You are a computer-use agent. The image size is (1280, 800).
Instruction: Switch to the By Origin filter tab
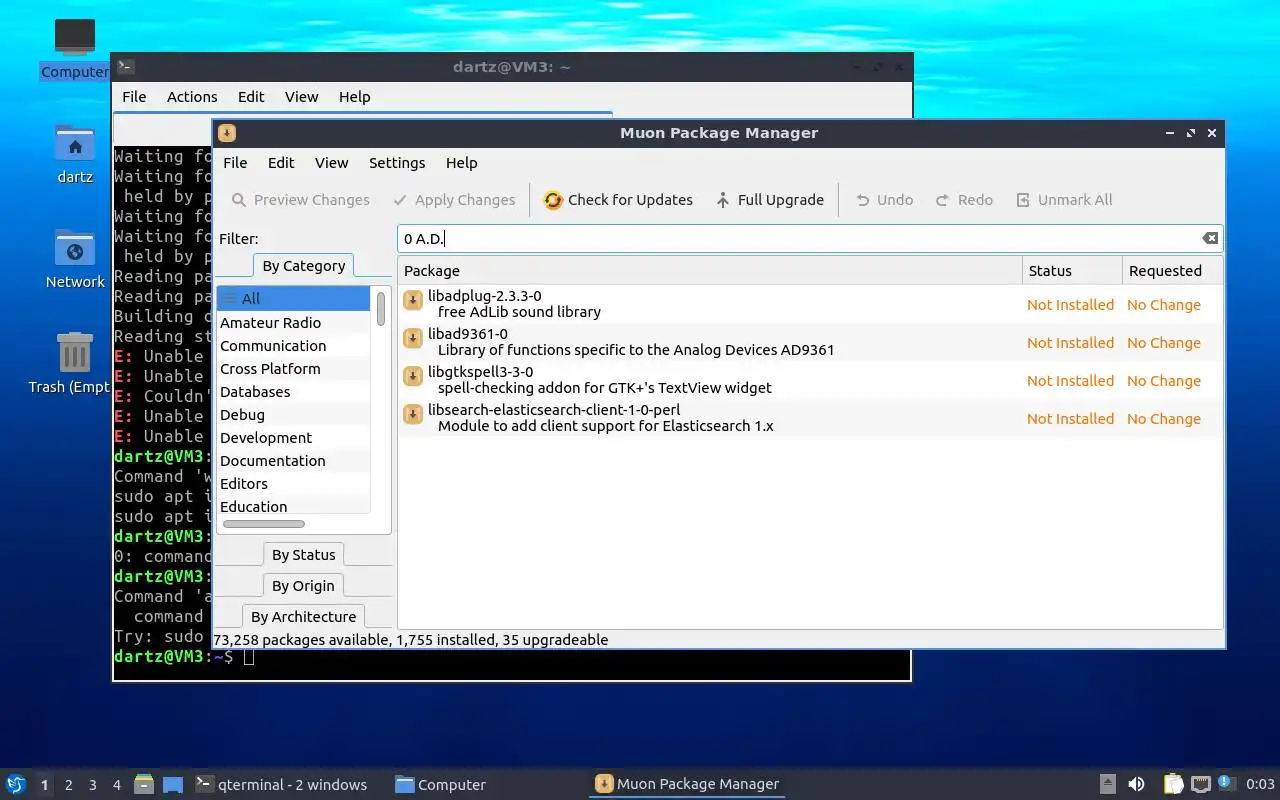tap(303, 586)
